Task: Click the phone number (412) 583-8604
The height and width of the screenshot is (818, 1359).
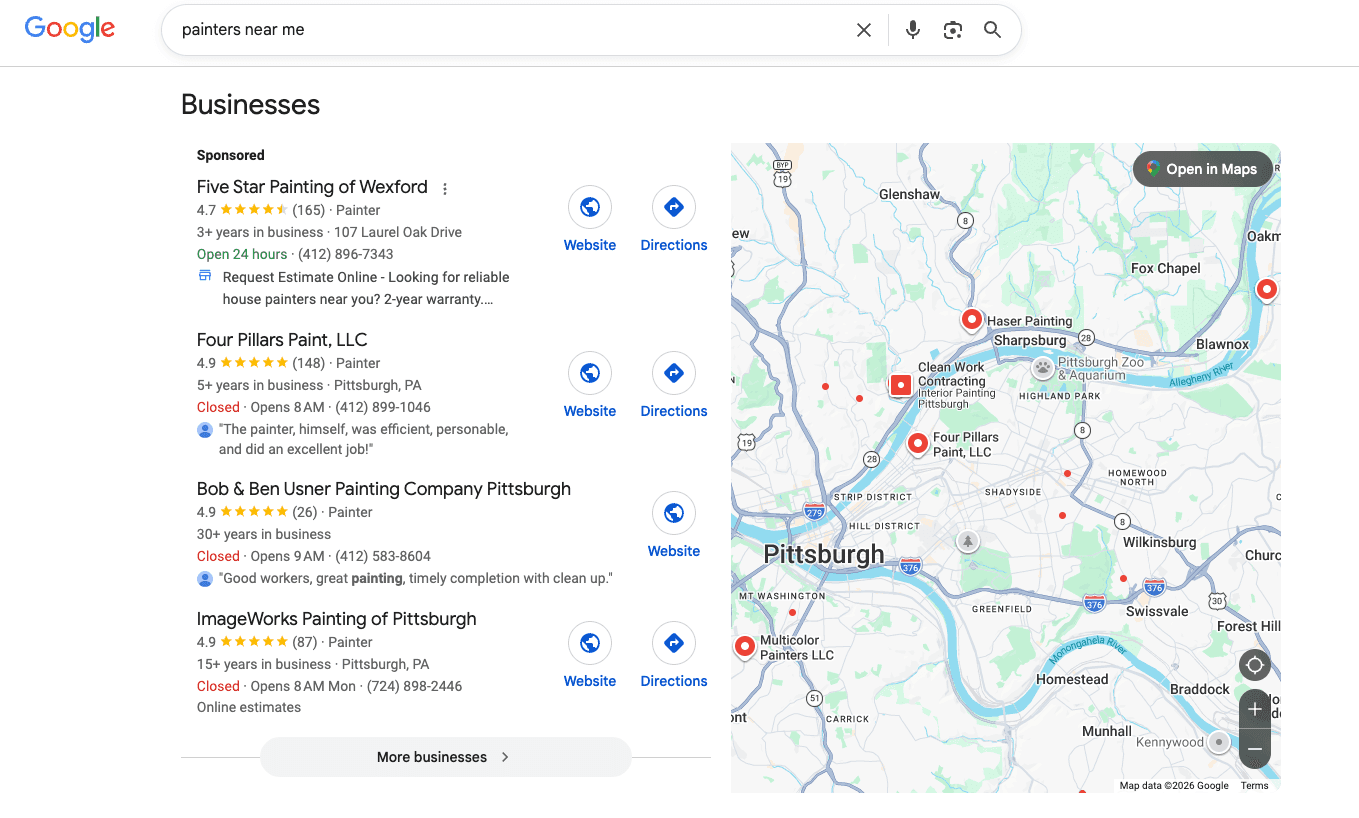Action: click(x=383, y=556)
